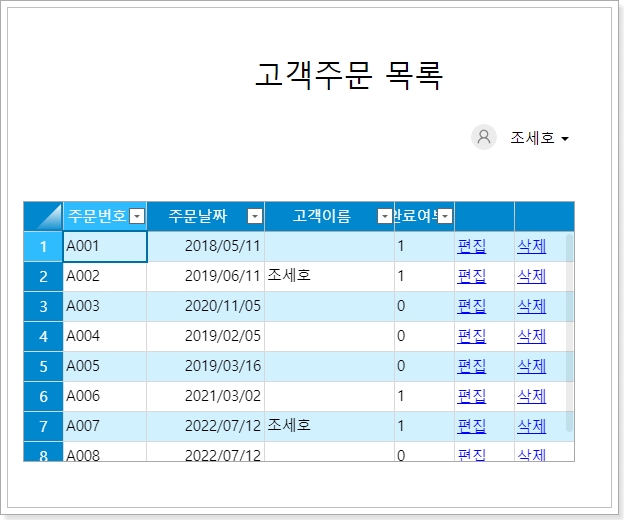Click 삭제 link for order A001
Image resolution: width=624 pixels, height=520 pixels.
tap(531, 246)
